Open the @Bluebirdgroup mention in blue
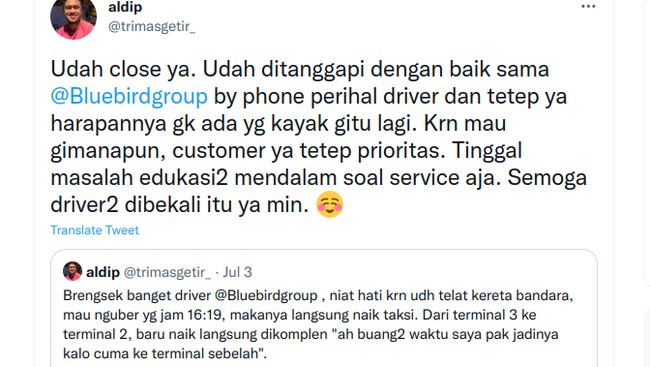The image size is (650, 367). tap(129, 96)
